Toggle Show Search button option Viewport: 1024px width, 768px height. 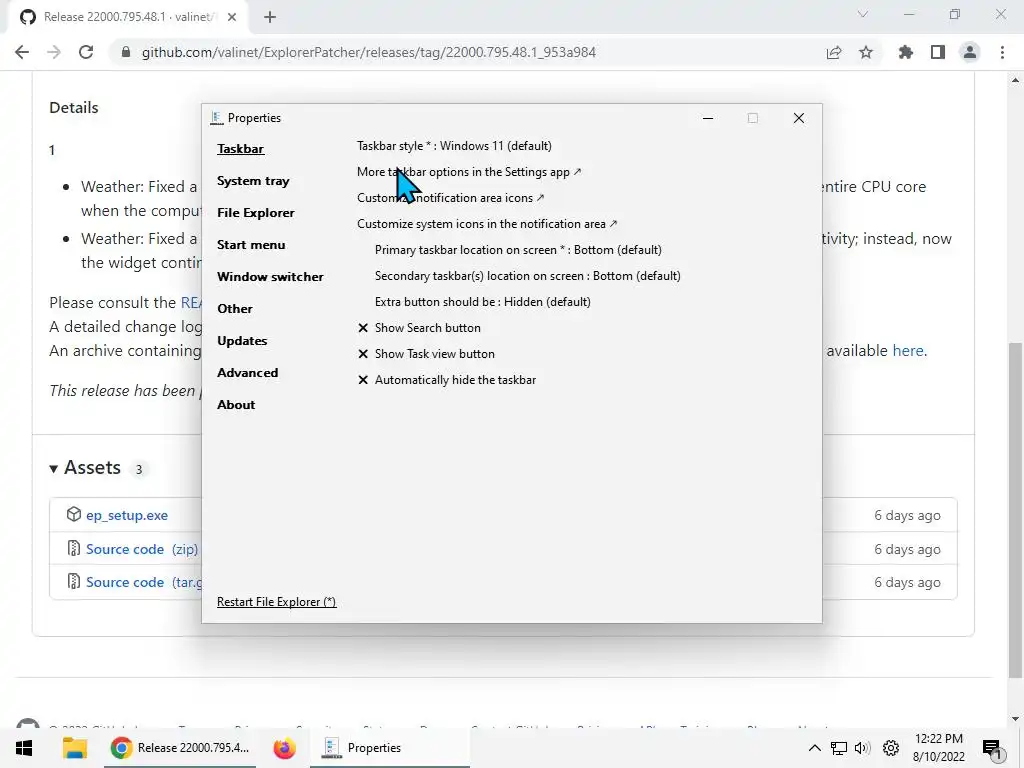(x=419, y=328)
